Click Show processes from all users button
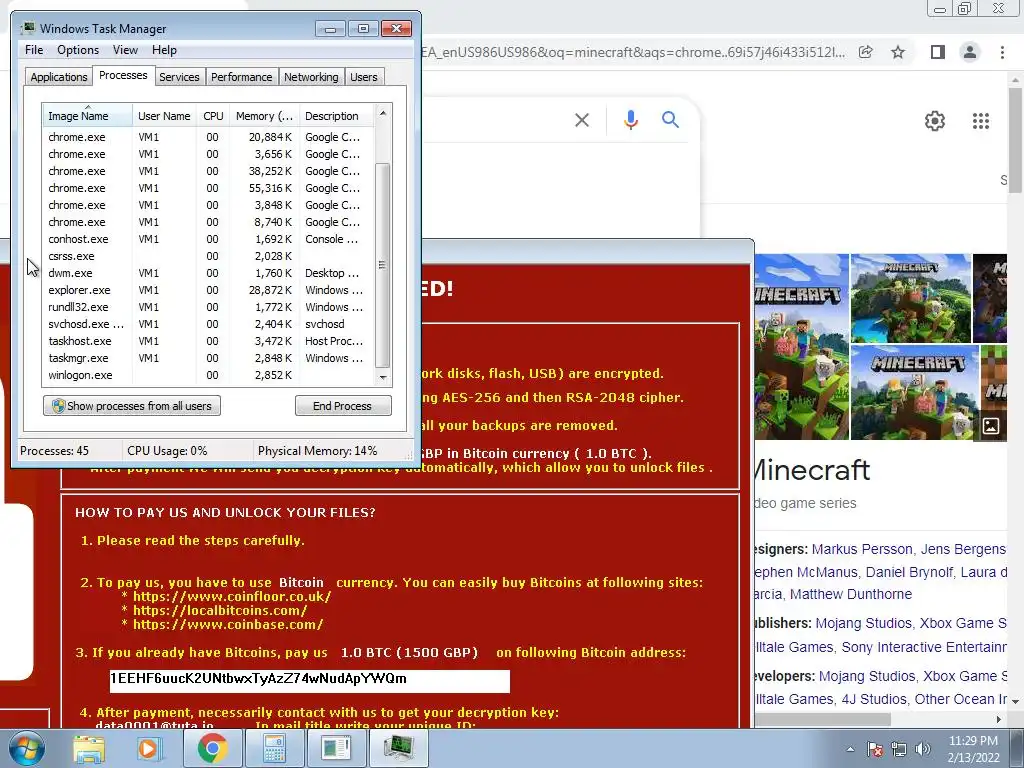This screenshot has height=768, width=1024. pos(132,406)
